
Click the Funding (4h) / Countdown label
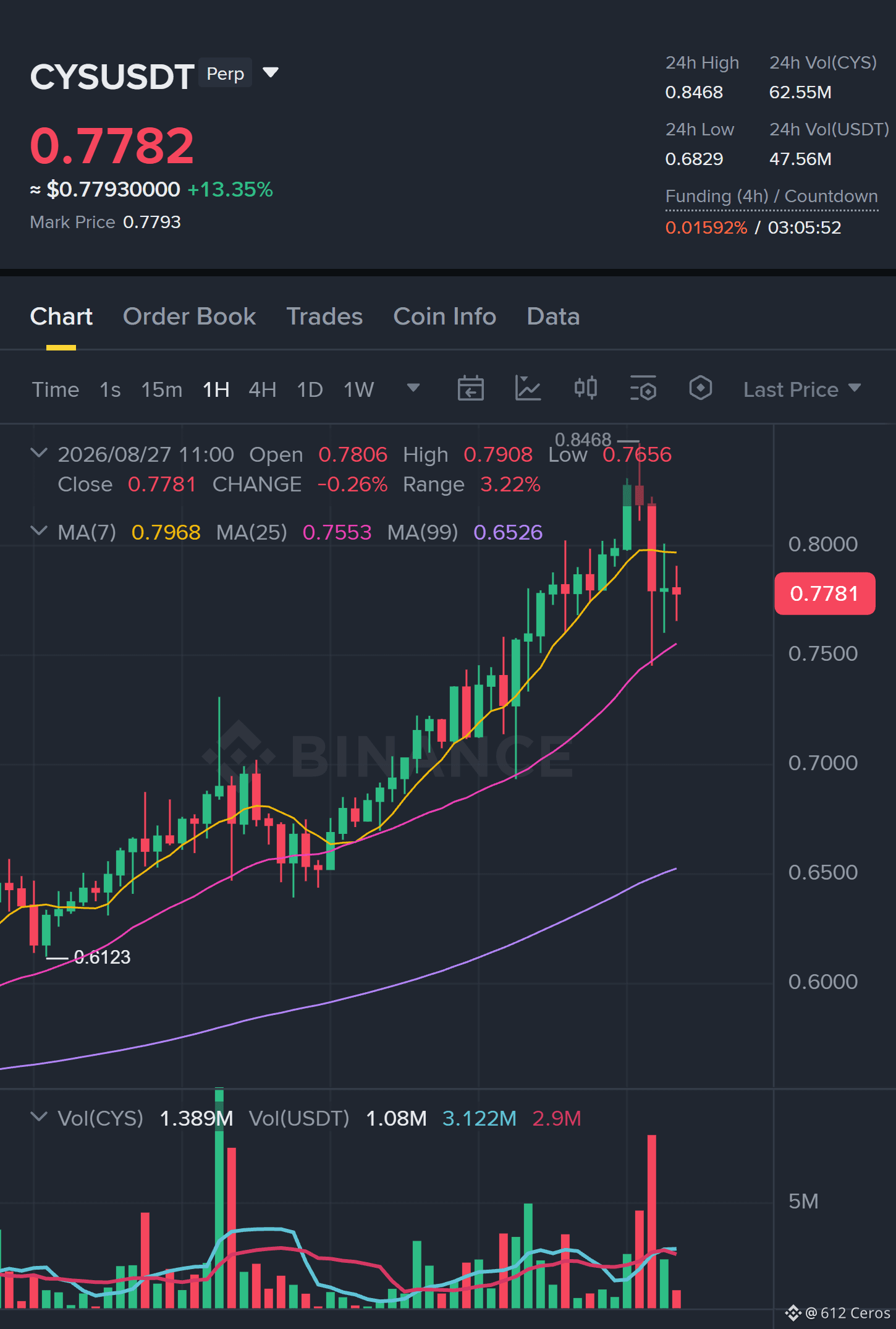772,197
